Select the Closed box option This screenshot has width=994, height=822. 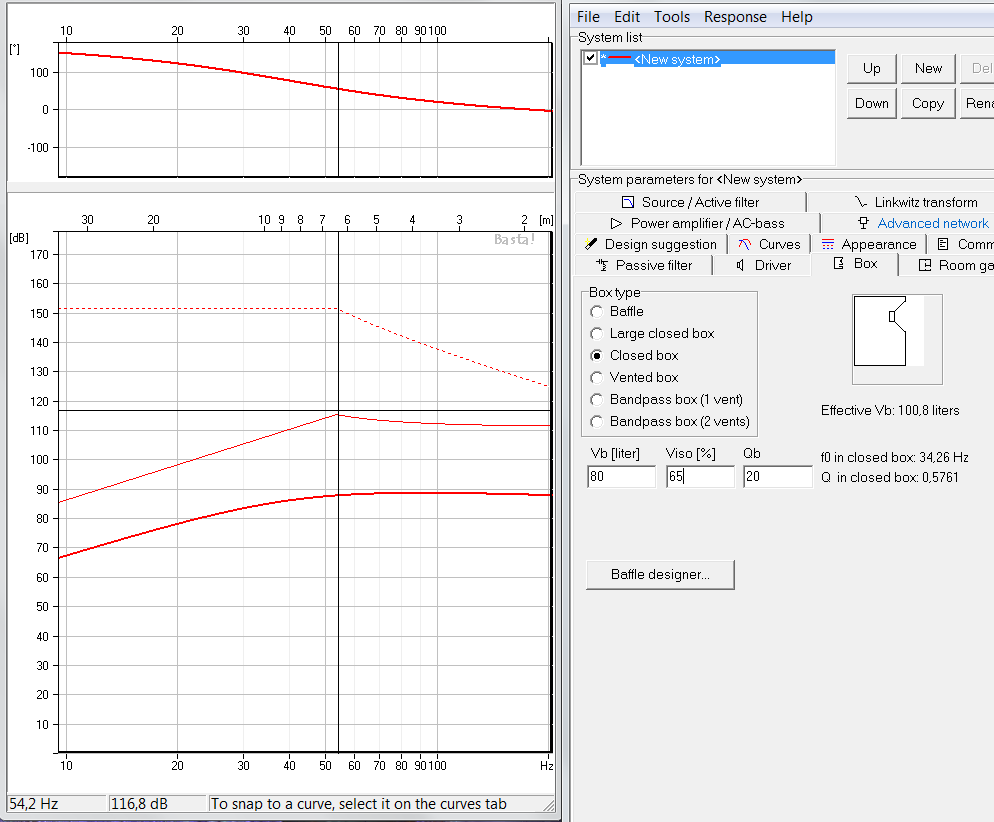click(596, 356)
